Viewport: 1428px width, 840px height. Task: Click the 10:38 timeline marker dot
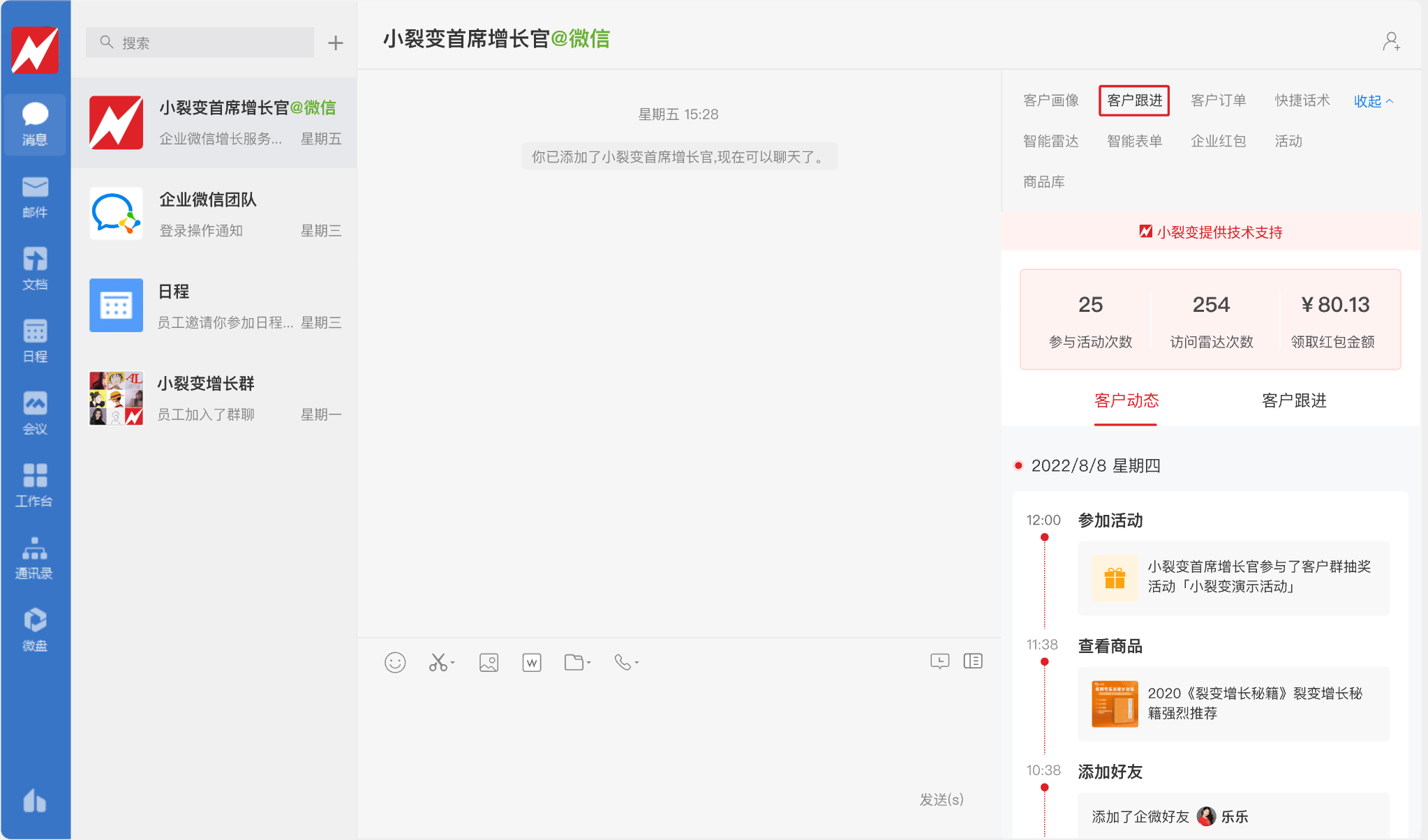(x=1044, y=788)
